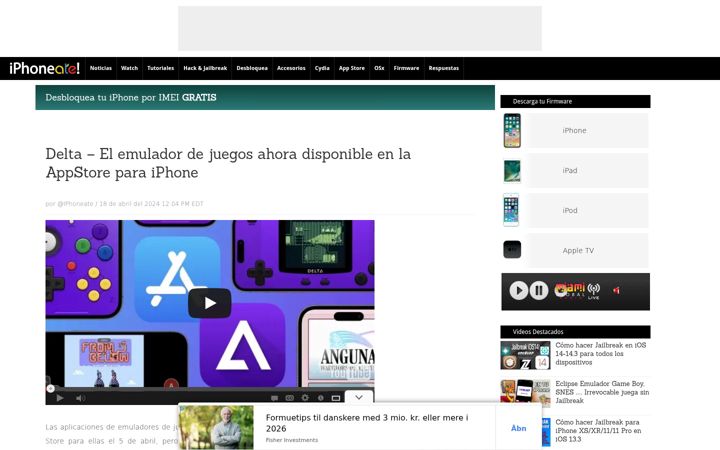720x450 pixels.
Task: Click the @iPhoneate author byline
Action: [x=75, y=203]
